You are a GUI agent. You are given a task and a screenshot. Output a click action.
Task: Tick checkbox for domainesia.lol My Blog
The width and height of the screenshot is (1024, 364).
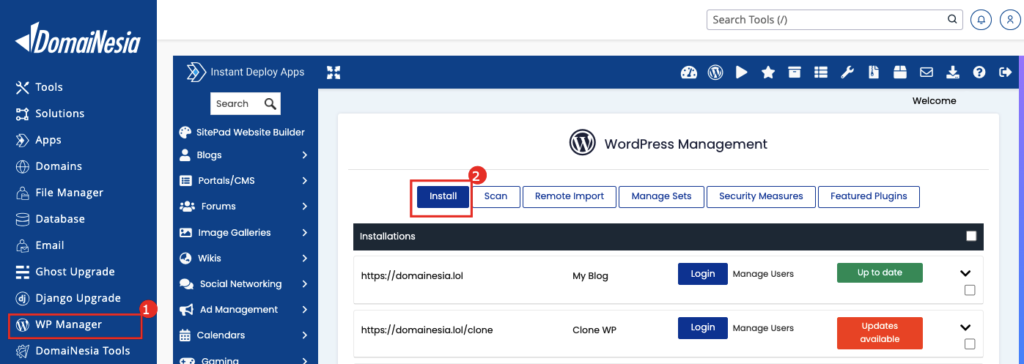click(x=970, y=290)
